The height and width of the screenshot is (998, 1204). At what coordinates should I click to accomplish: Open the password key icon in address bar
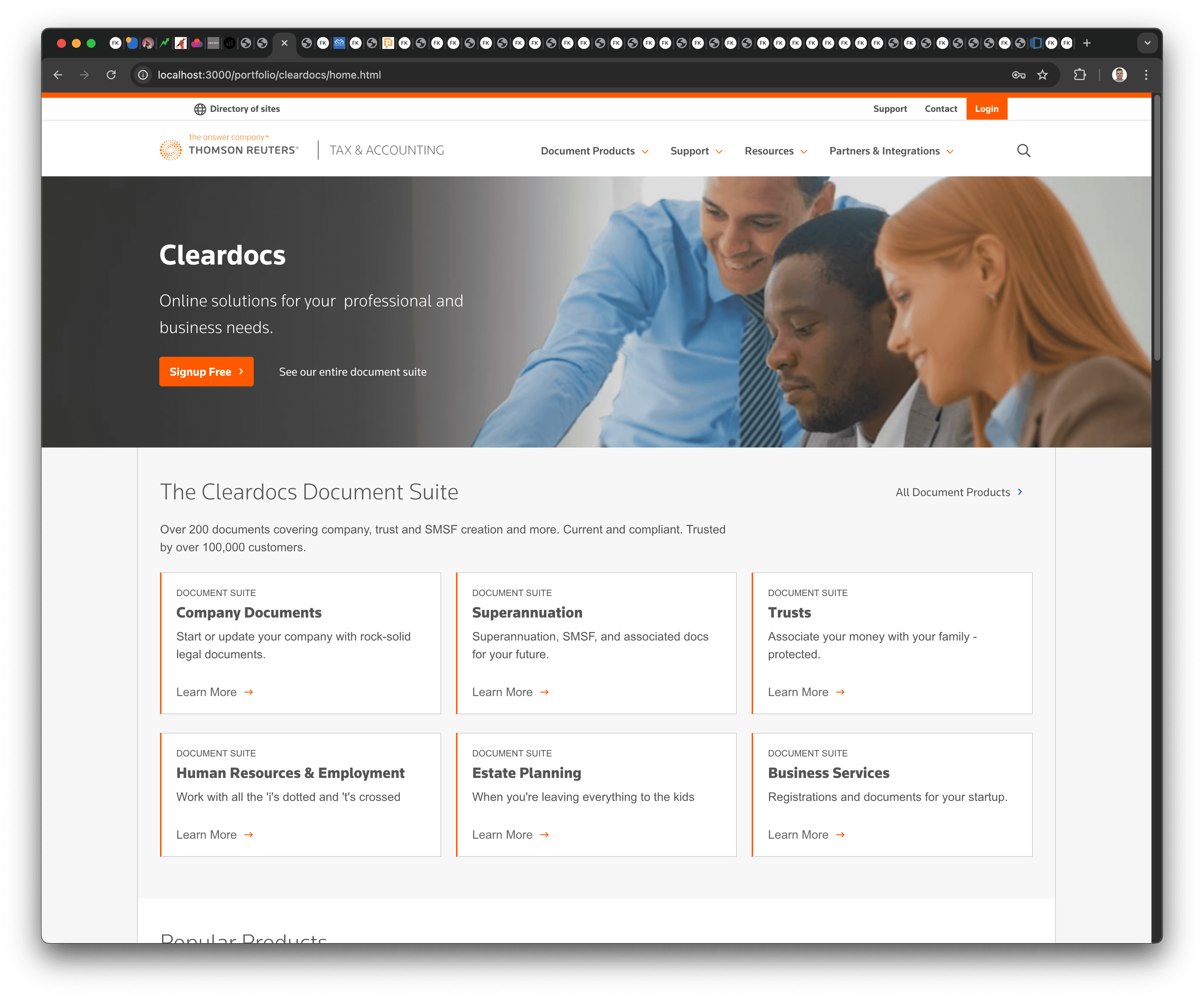click(1018, 74)
